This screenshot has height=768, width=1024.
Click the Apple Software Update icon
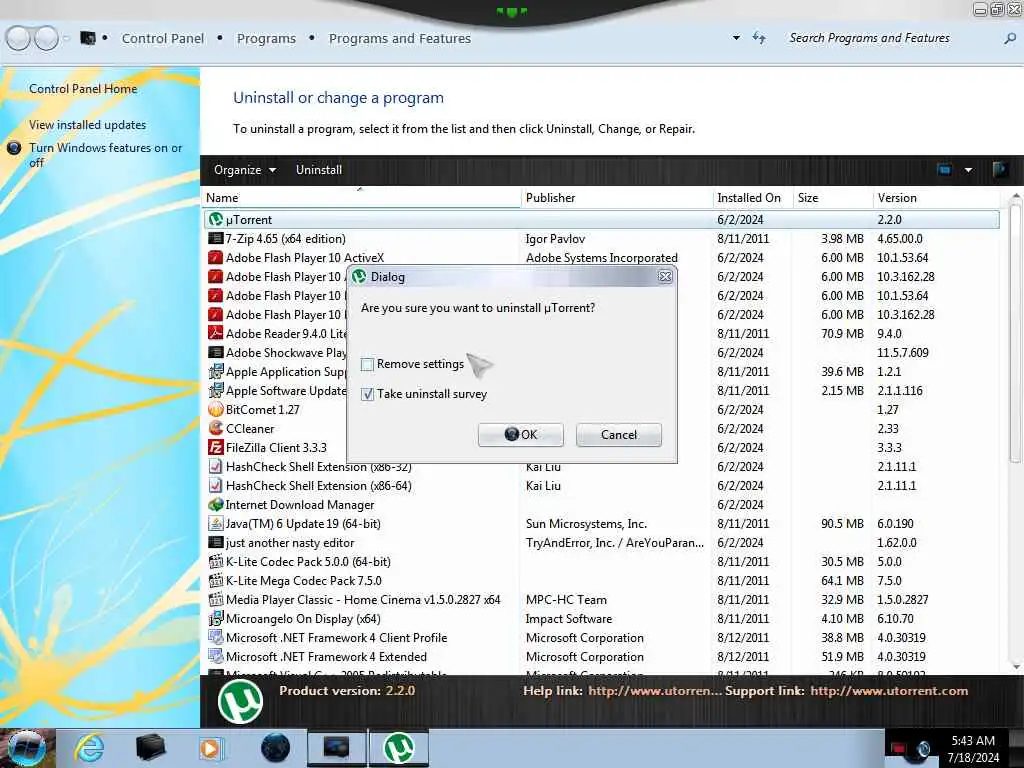coord(216,391)
